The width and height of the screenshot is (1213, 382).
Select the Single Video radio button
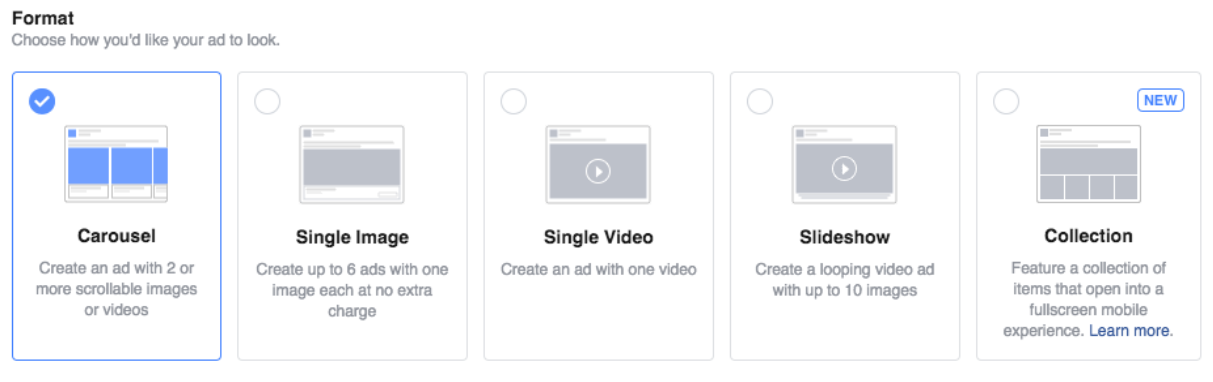[513, 101]
